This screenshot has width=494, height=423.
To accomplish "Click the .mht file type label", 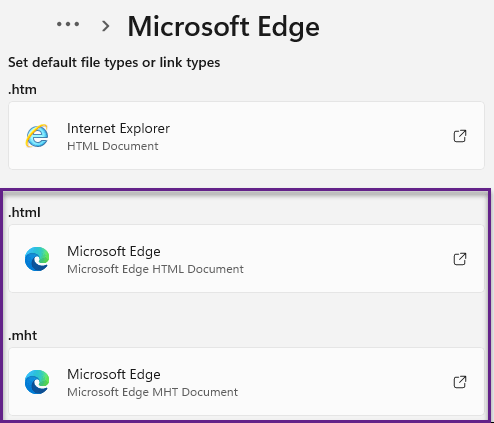I will click(x=23, y=335).
